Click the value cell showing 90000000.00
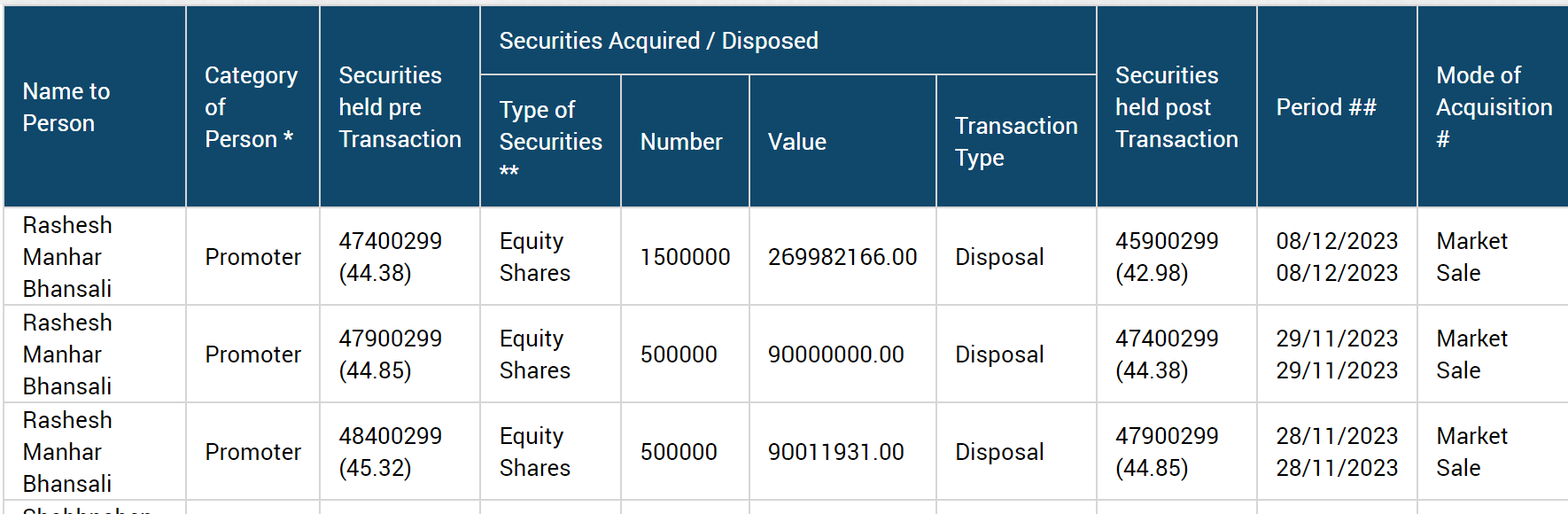 pyautogui.click(x=835, y=354)
